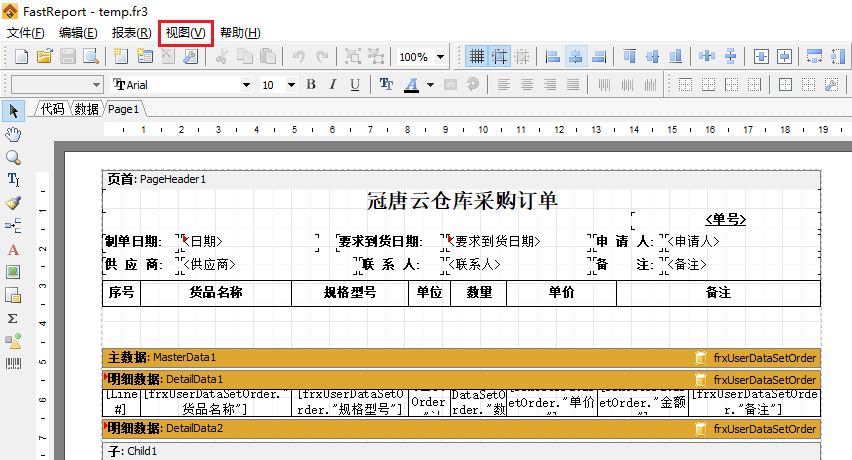The image size is (852, 460).
Task: Select the <单号> field
Action: pos(725,219)
